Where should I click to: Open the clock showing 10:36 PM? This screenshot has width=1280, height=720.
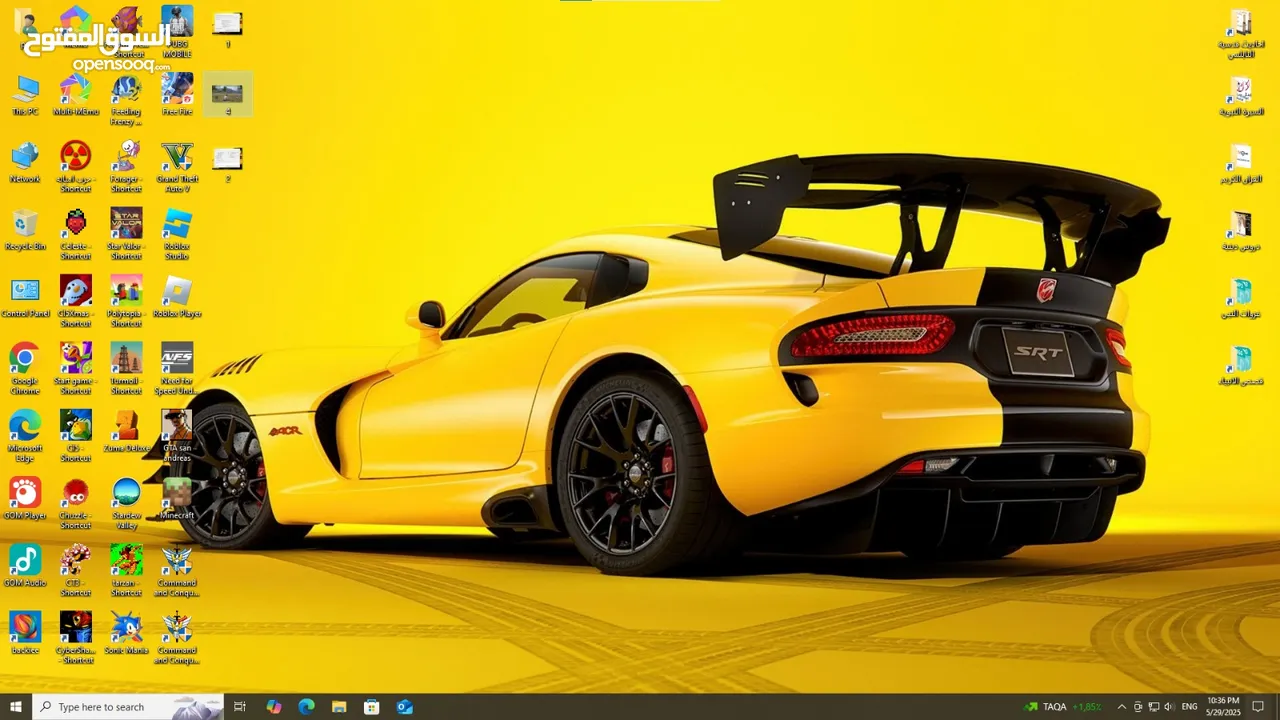click(x=1223, y=707)
